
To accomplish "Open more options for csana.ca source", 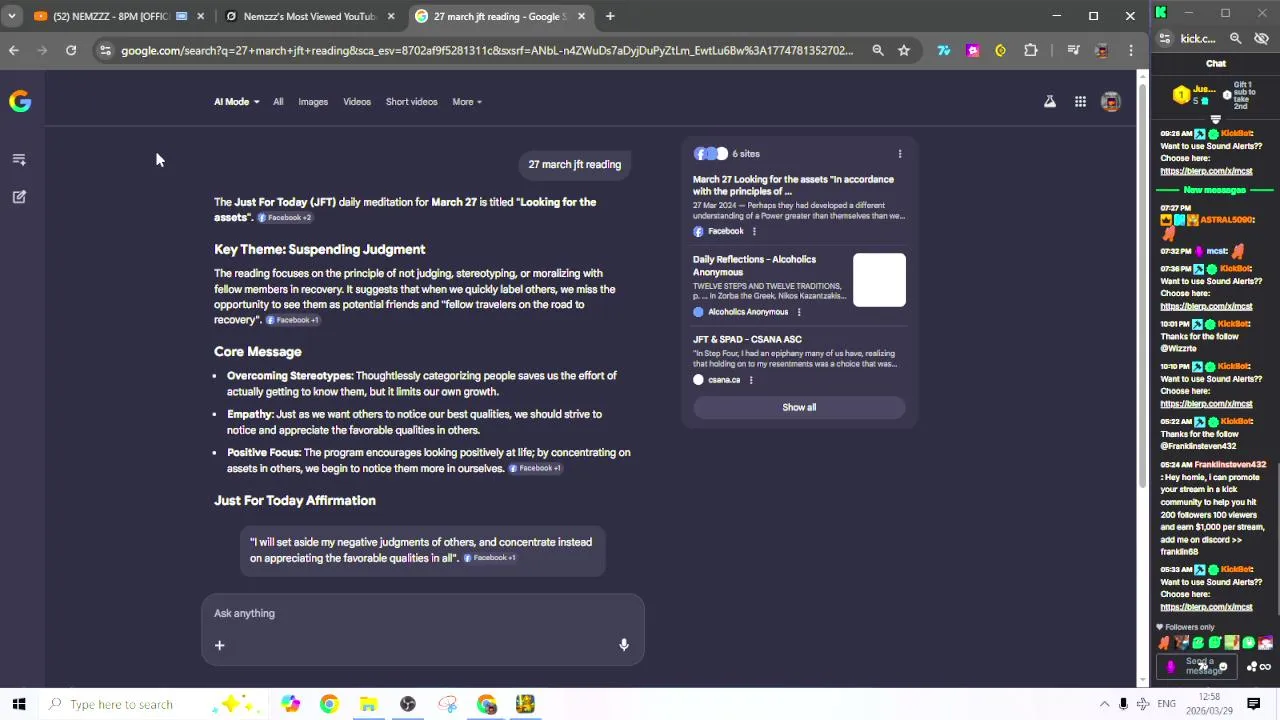I will [751, 380].
